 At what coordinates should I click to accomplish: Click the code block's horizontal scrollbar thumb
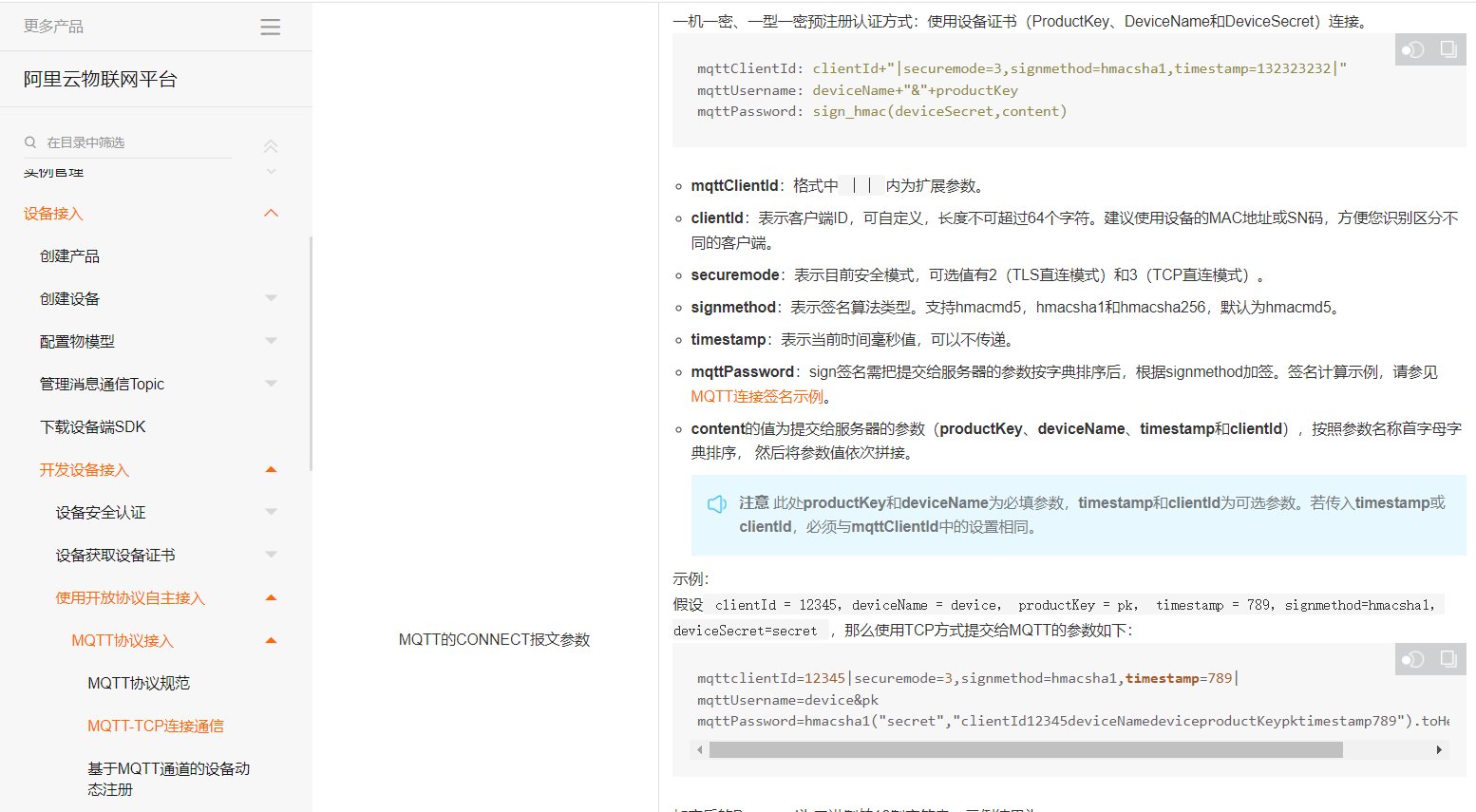(x=1026, y=750)
